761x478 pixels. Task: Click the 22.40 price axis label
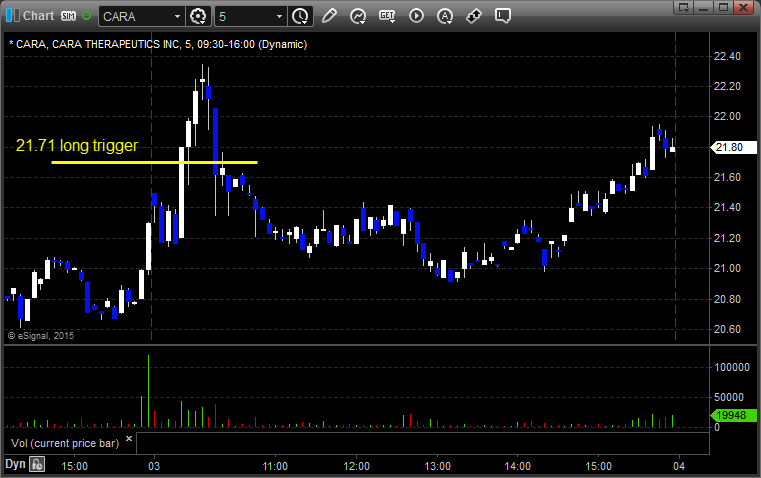click(727, 56)
